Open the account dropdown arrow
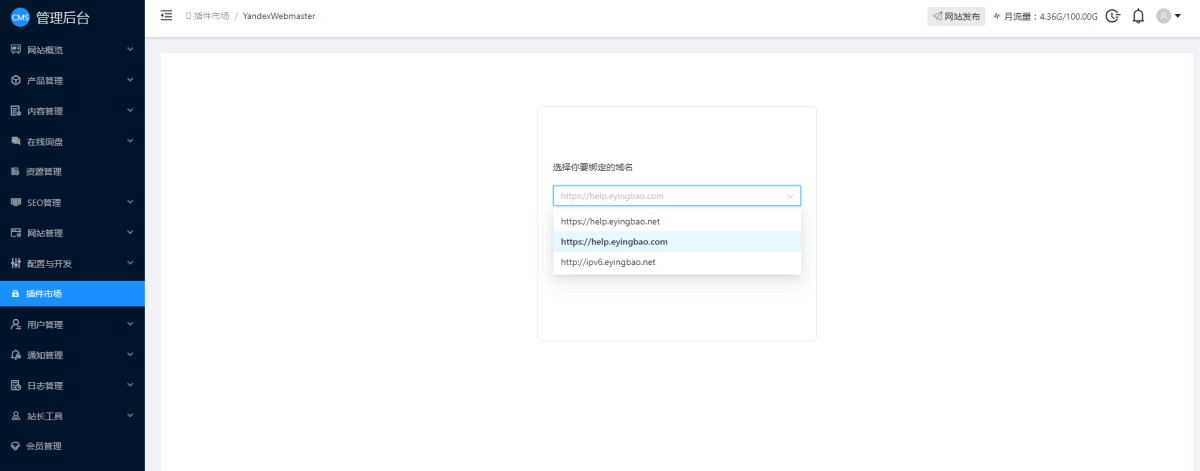Screen dimensions: 1200x471 (1177, 17)
